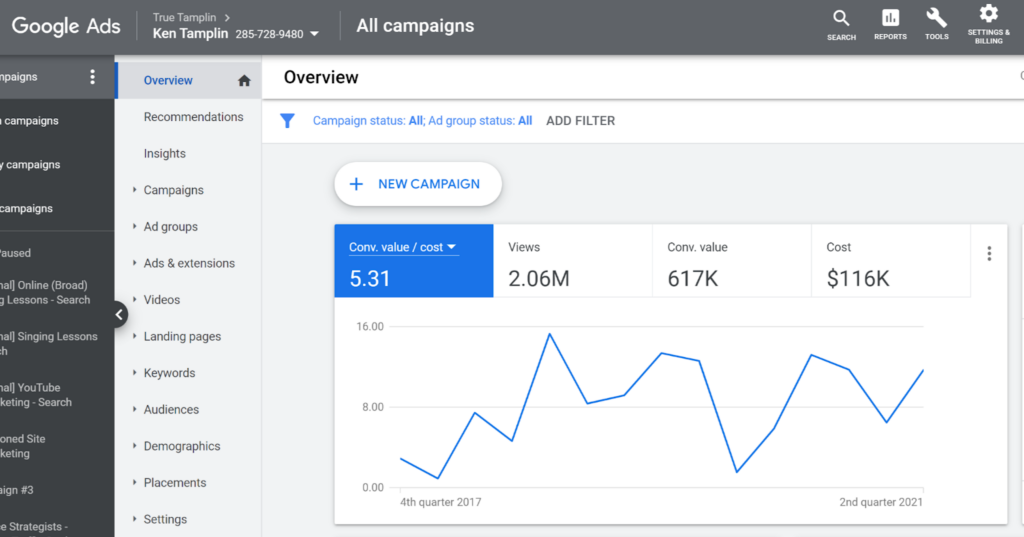Open the Search tool in header
The image size is (1024, 537).
841,25
